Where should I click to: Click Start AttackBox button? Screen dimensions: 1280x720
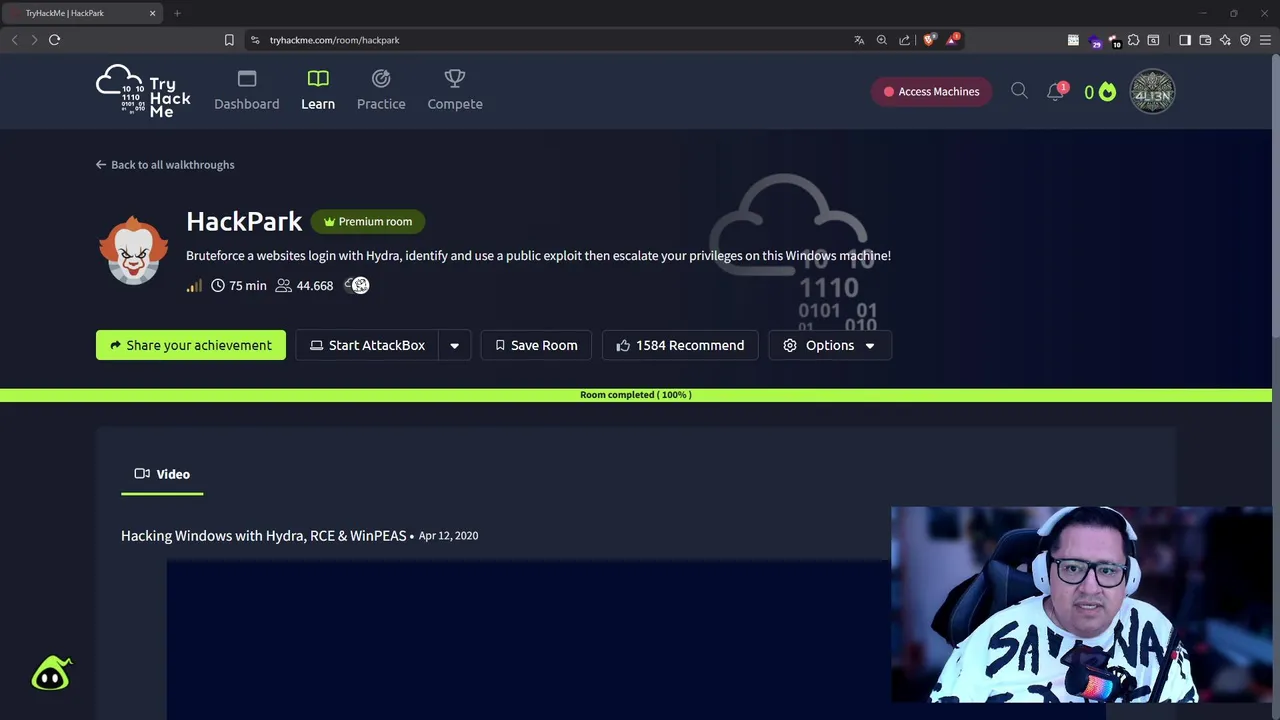367,345
